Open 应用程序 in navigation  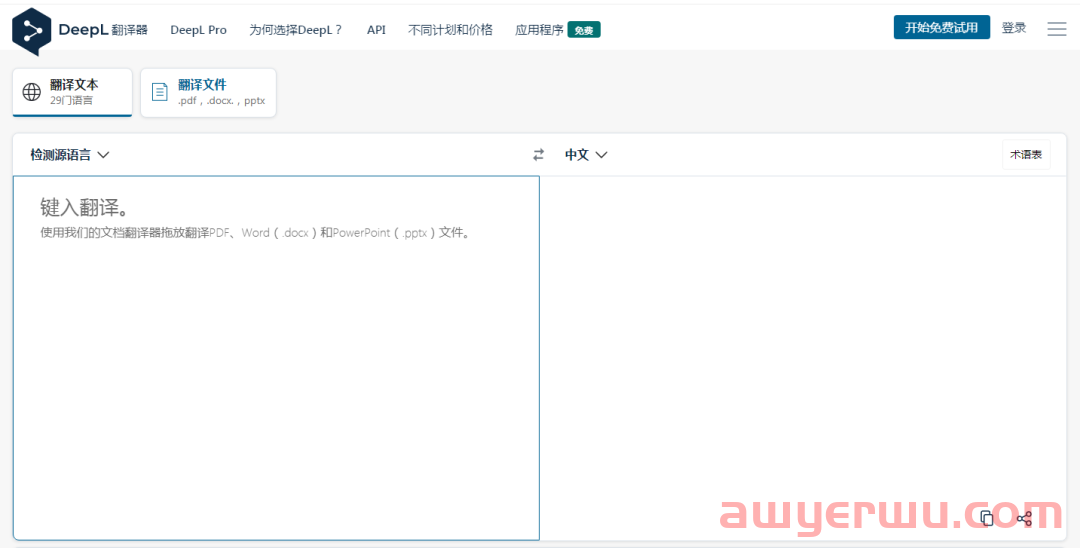pyautogui.click(x=539, y=30)
